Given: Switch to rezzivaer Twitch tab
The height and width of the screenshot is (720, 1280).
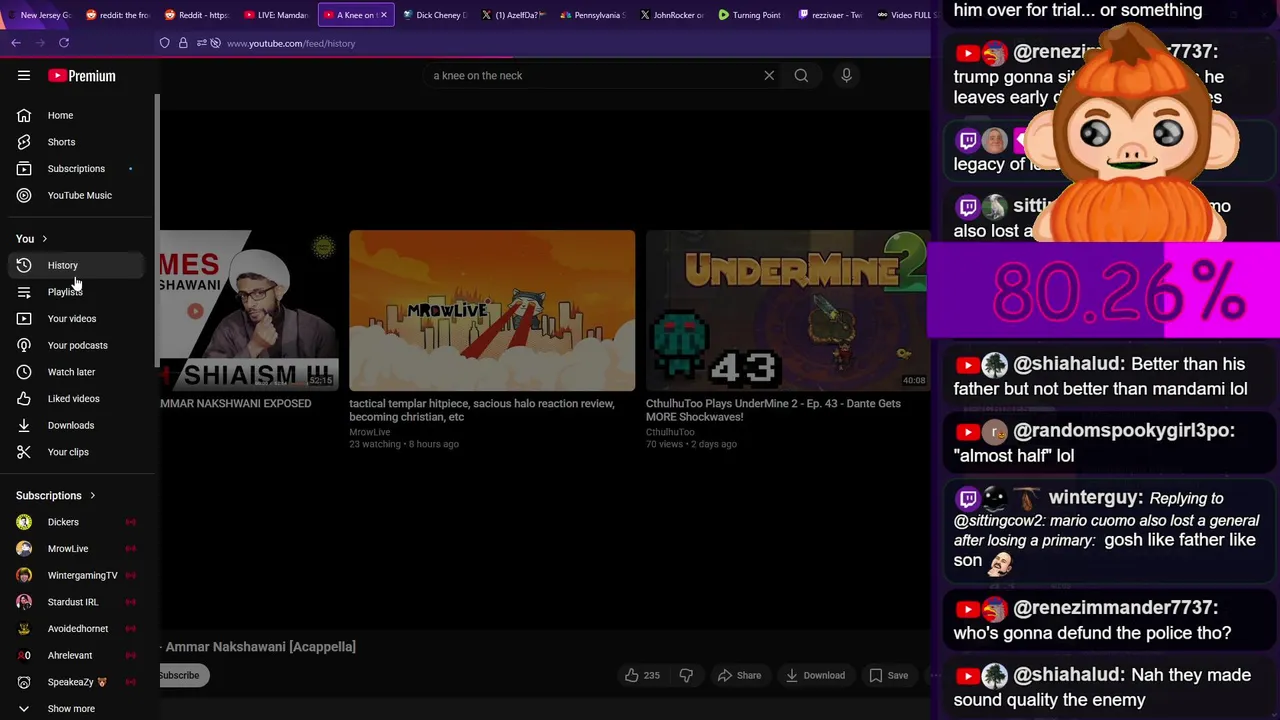Looking at the screenshot, I should pyautogui.click(x=830, y=15).
